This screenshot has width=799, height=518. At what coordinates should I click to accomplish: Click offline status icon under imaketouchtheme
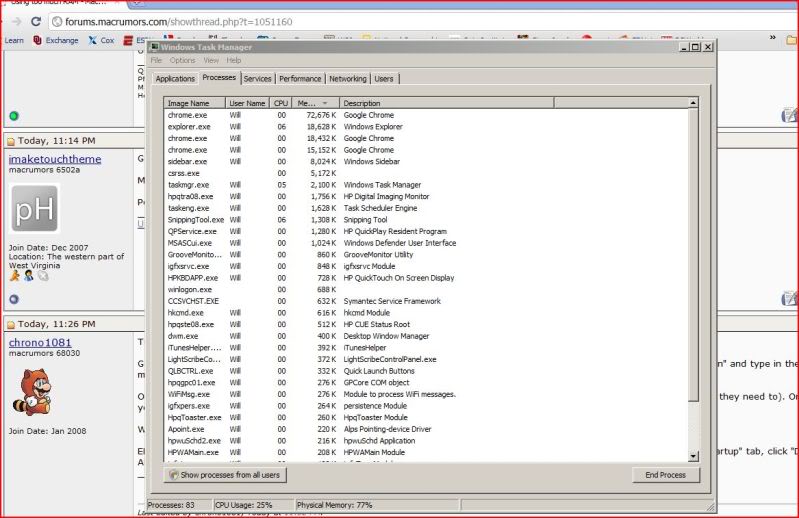click(x=14, y=299)
